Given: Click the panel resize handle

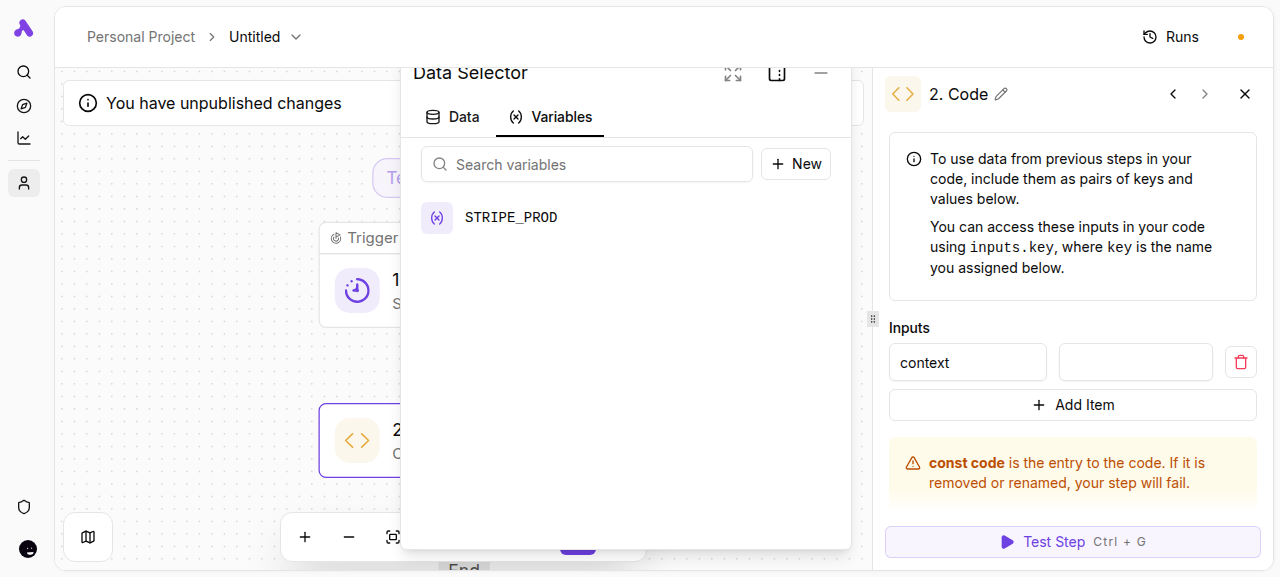Looking at the screenshot, I should point(872,319).
